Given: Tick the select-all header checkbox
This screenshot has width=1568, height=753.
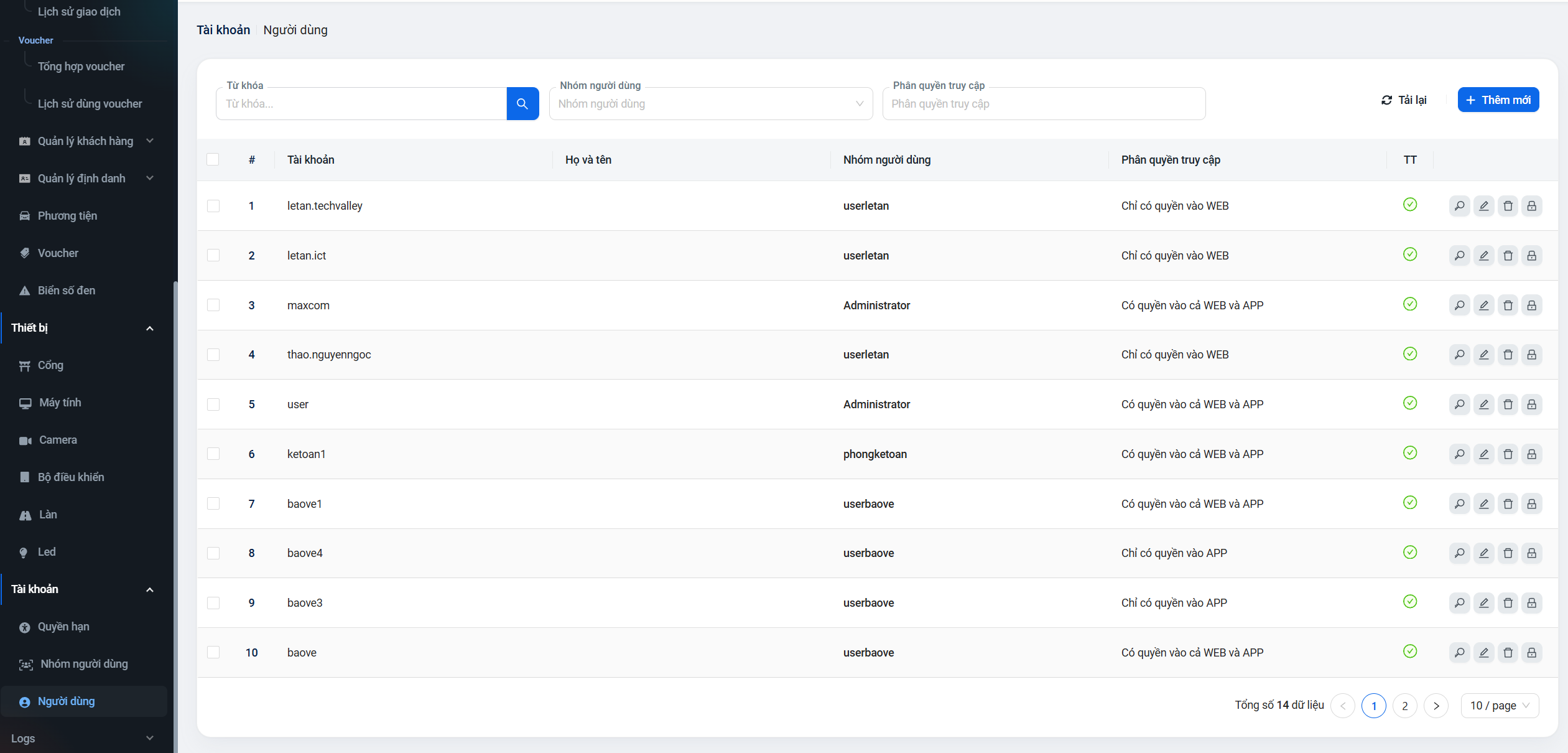Looking at the screenshot, I should [x=213, y=159].
